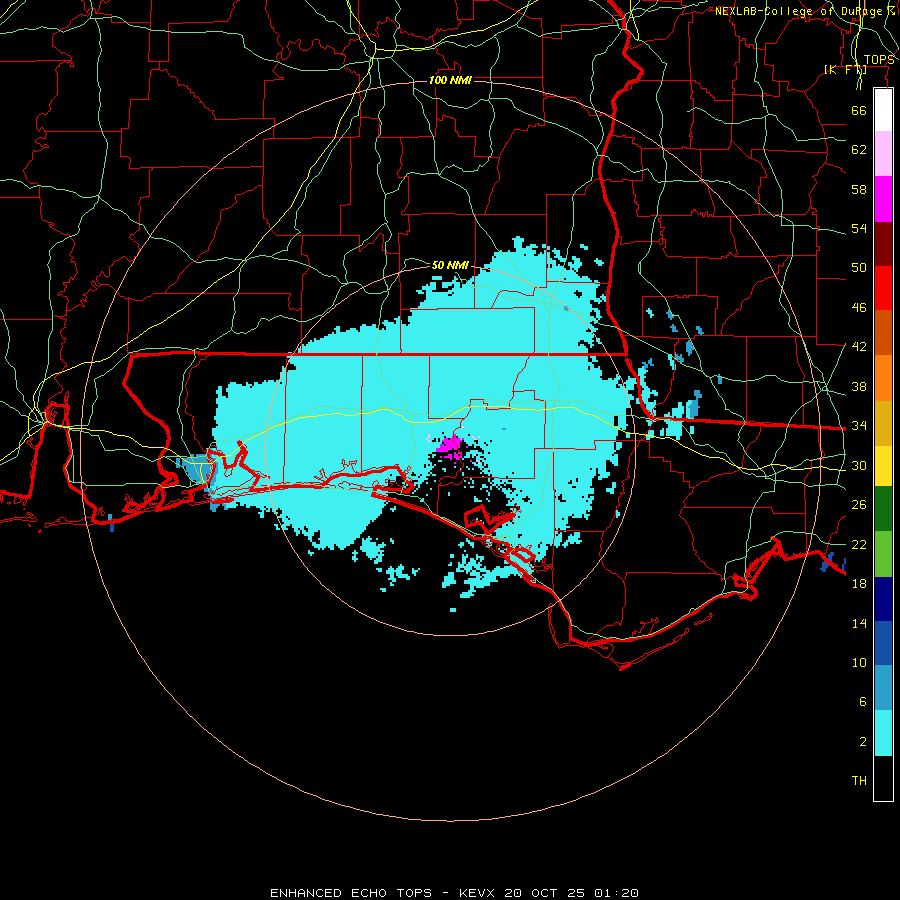This screenshot has height=900, width=900.
Task: Click the '20 OCT 25' date text
Action: 544,893
